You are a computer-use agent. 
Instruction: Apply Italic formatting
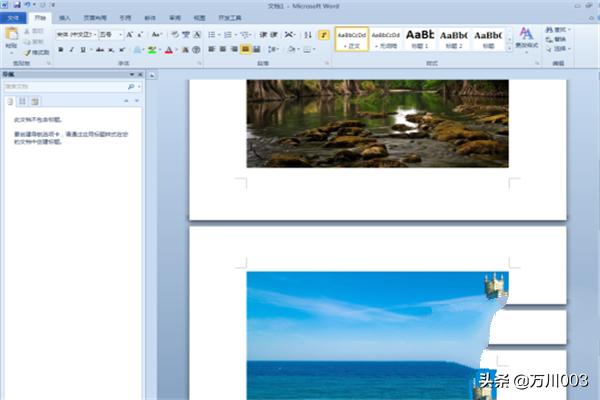coord(72,49)
